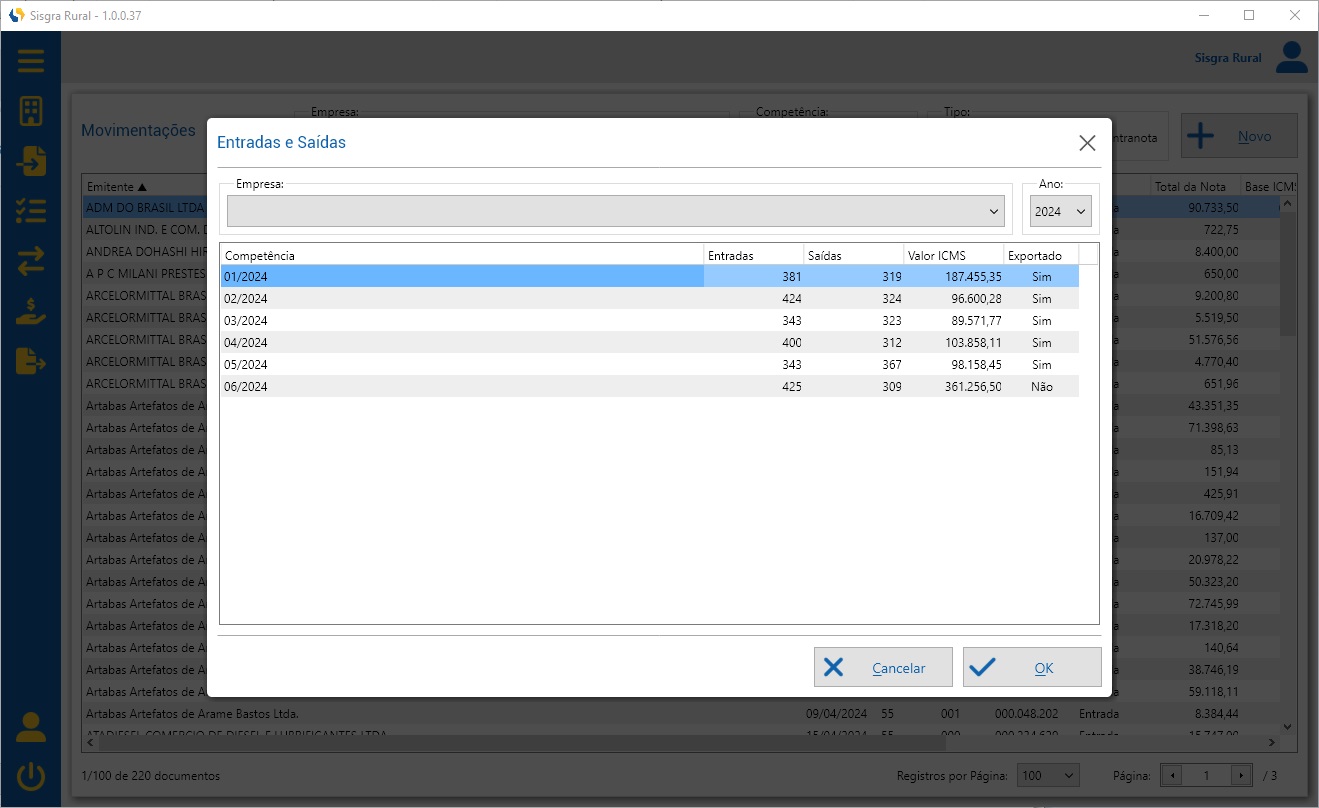
Task: Open the user icon at sidebar bottom
Action: click(31, 727)
